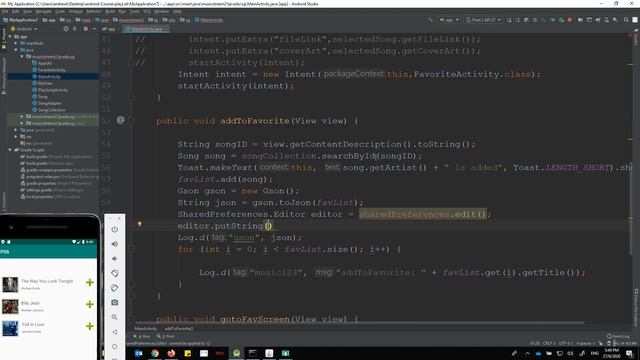Open the Edit menu
Viewport: 640px width, 360px height.
pyautogui.click(x=16, y=11)
